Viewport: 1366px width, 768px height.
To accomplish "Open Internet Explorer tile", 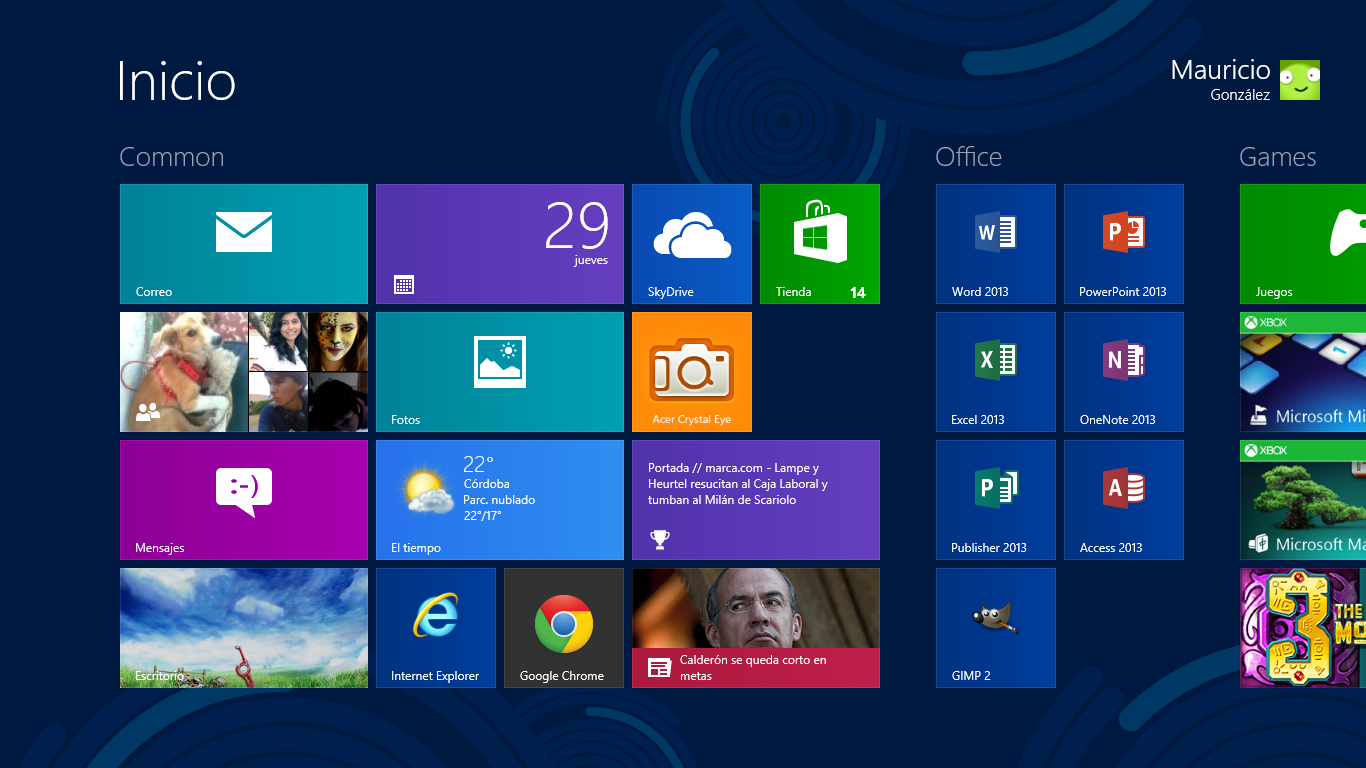I will (435, 627).
